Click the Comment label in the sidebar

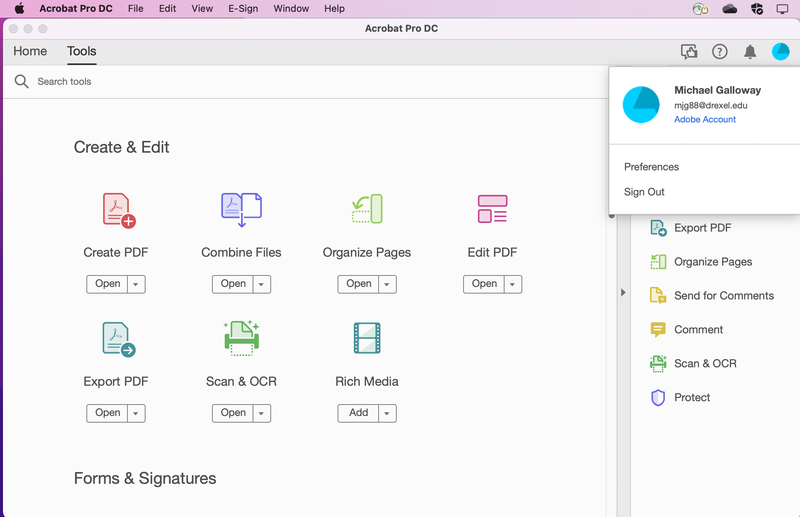[x=698, y=330]
